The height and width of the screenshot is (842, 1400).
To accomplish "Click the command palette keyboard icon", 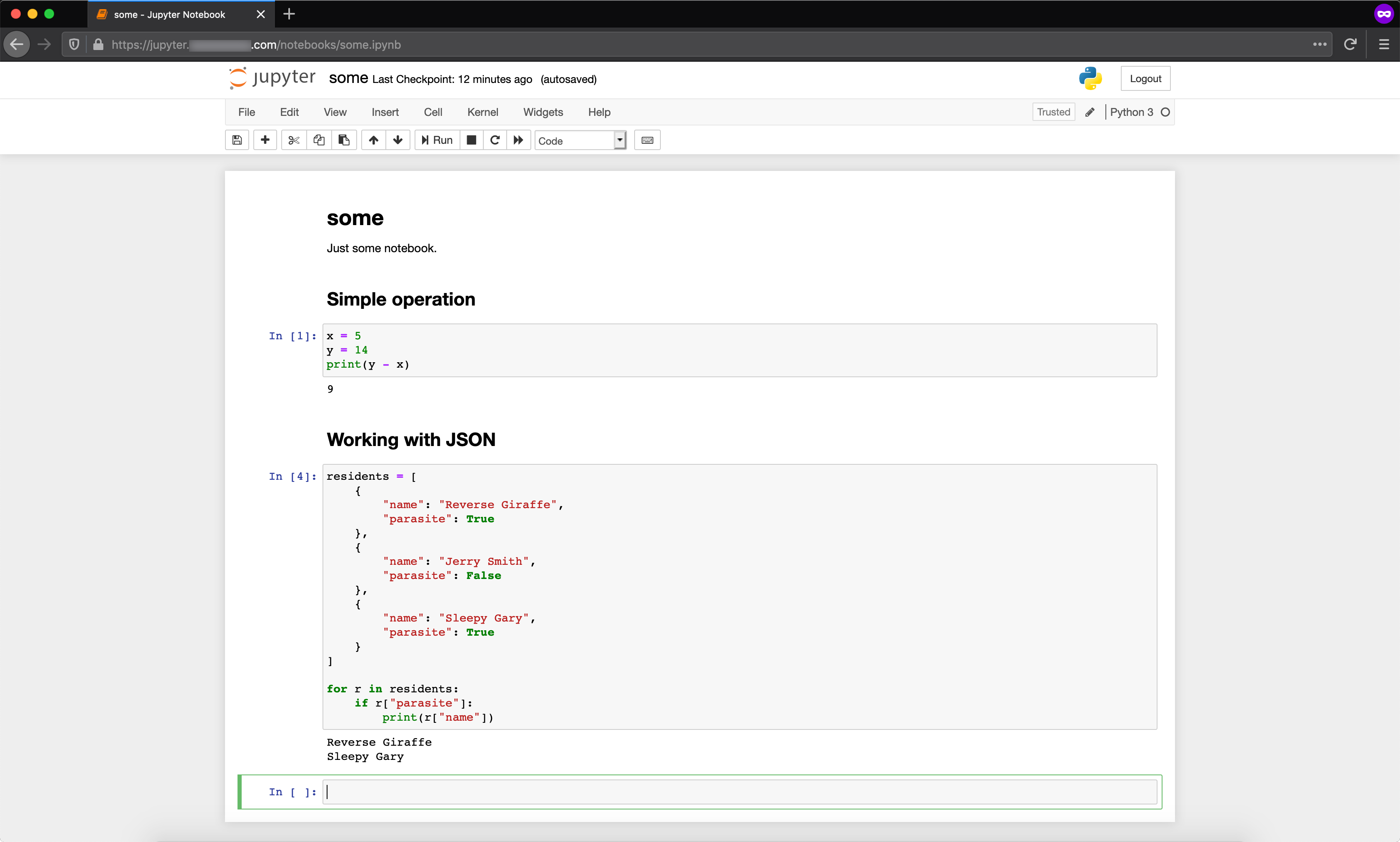I will [x=647, y=140].
